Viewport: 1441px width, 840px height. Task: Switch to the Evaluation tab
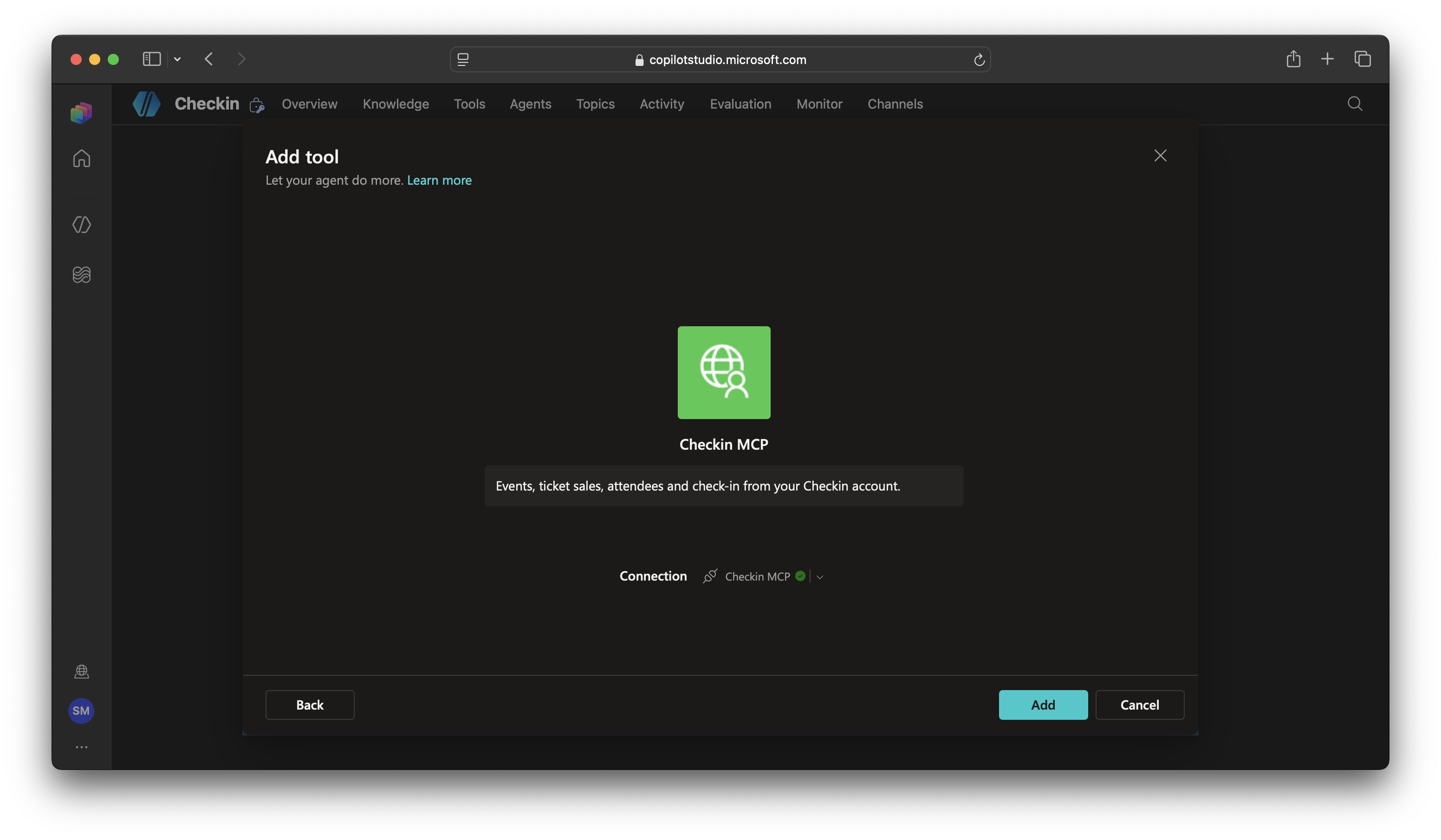(740, 104)
